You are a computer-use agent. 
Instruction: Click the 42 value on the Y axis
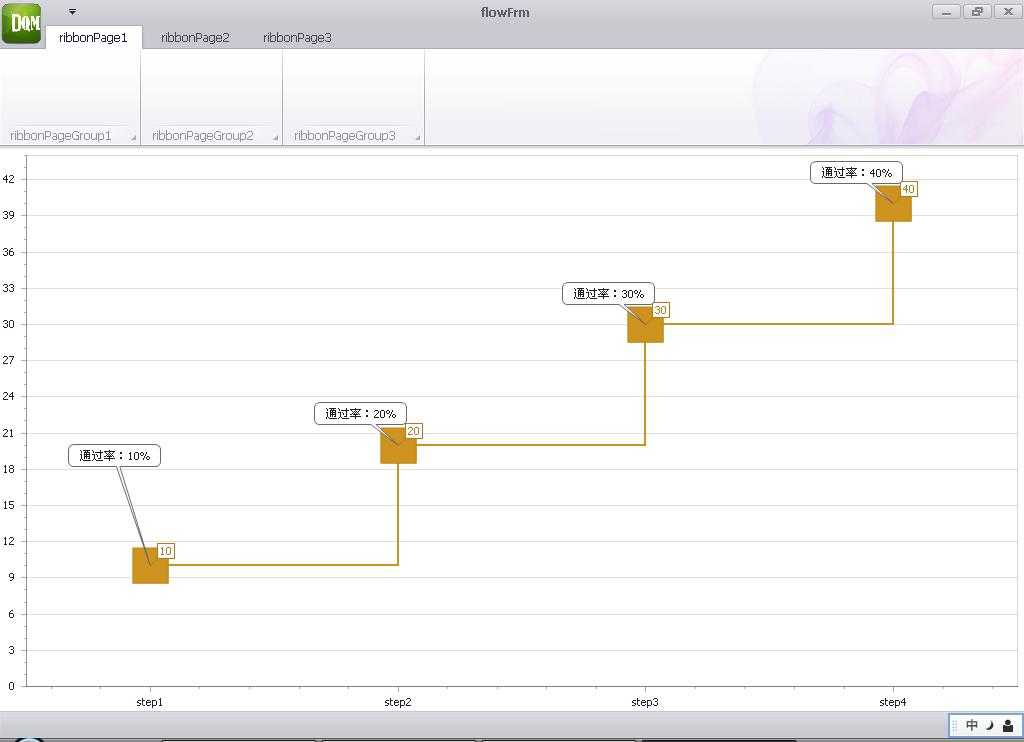[8, 179]
